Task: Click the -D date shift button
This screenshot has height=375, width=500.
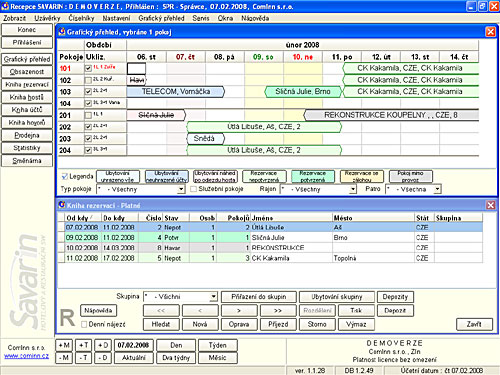Action: [x=103, y=358]
